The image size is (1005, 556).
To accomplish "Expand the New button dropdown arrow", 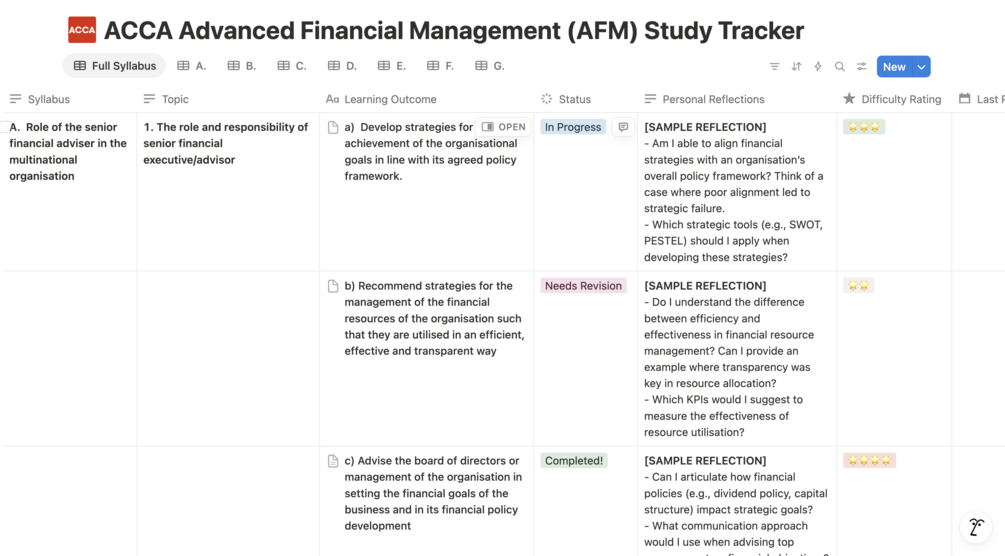I will coord(921,67).
